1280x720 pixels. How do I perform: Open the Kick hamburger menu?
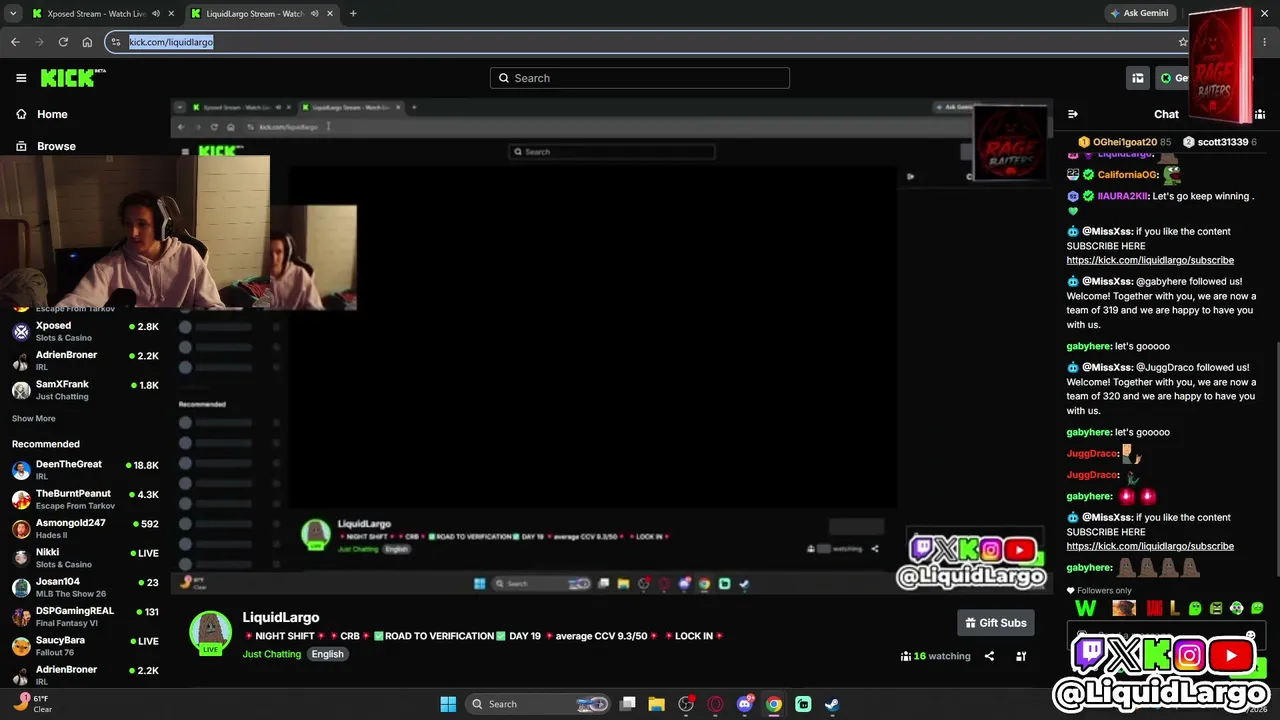(x=21, y=78)
